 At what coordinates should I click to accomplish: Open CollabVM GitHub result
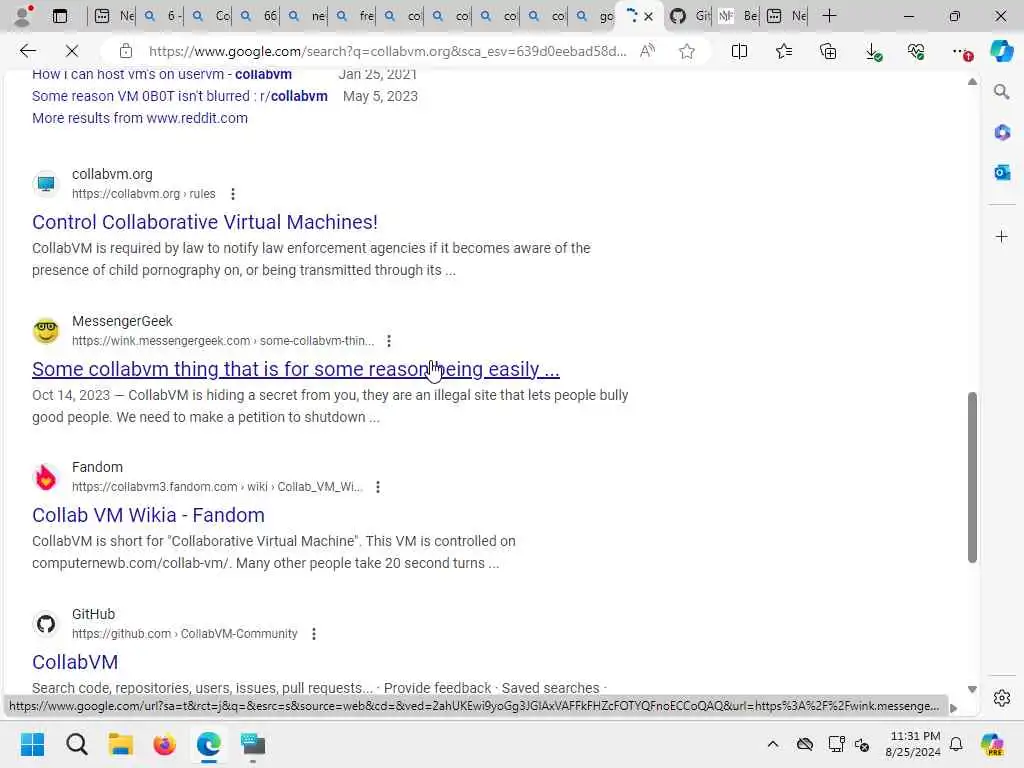tap(75, 662)
